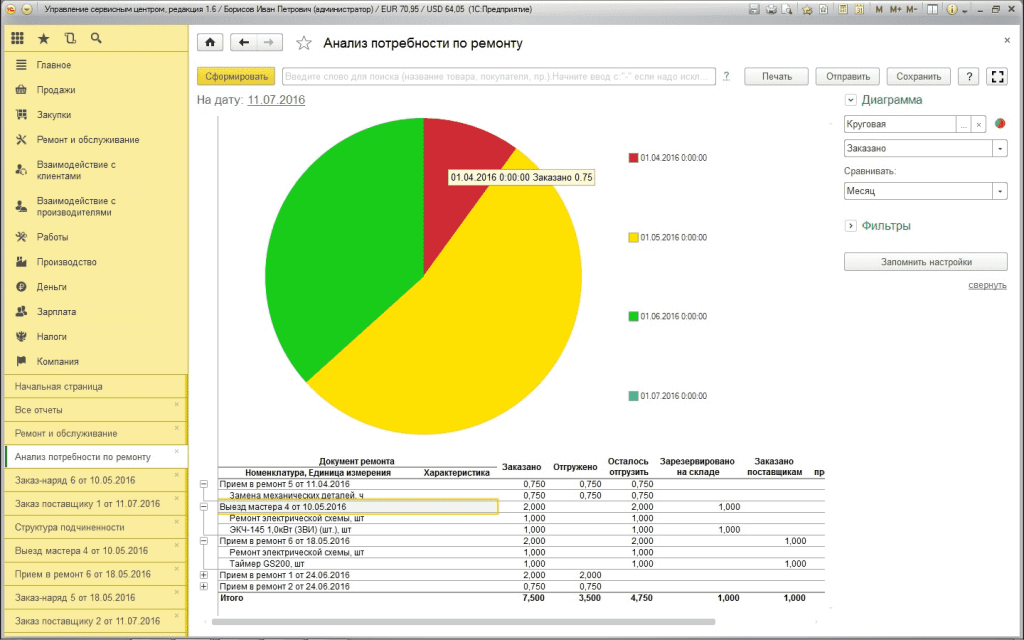Go to the home page icon button

click(210, 42)
